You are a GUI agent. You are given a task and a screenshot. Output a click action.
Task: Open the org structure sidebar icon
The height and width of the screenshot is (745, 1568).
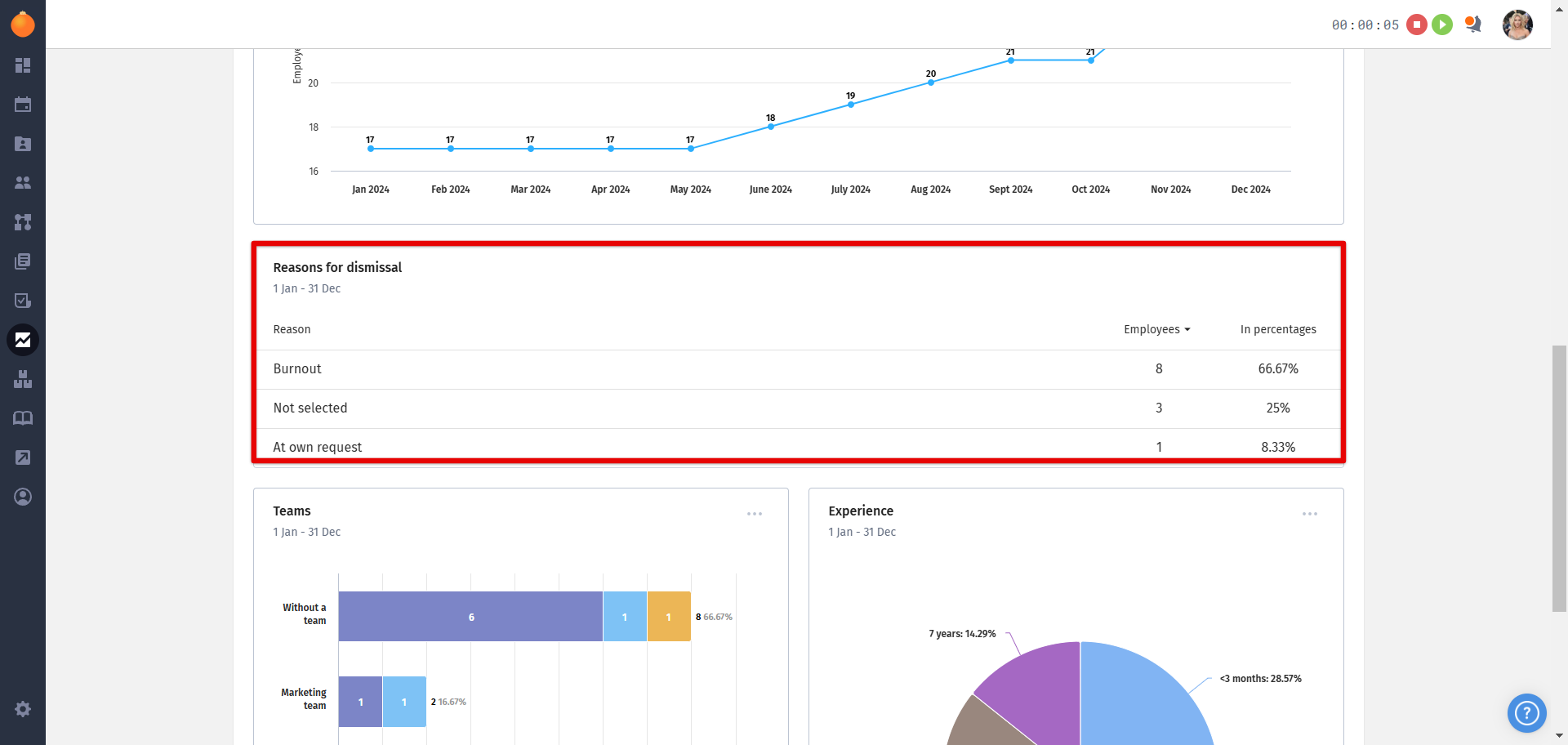tap(23, 222)
